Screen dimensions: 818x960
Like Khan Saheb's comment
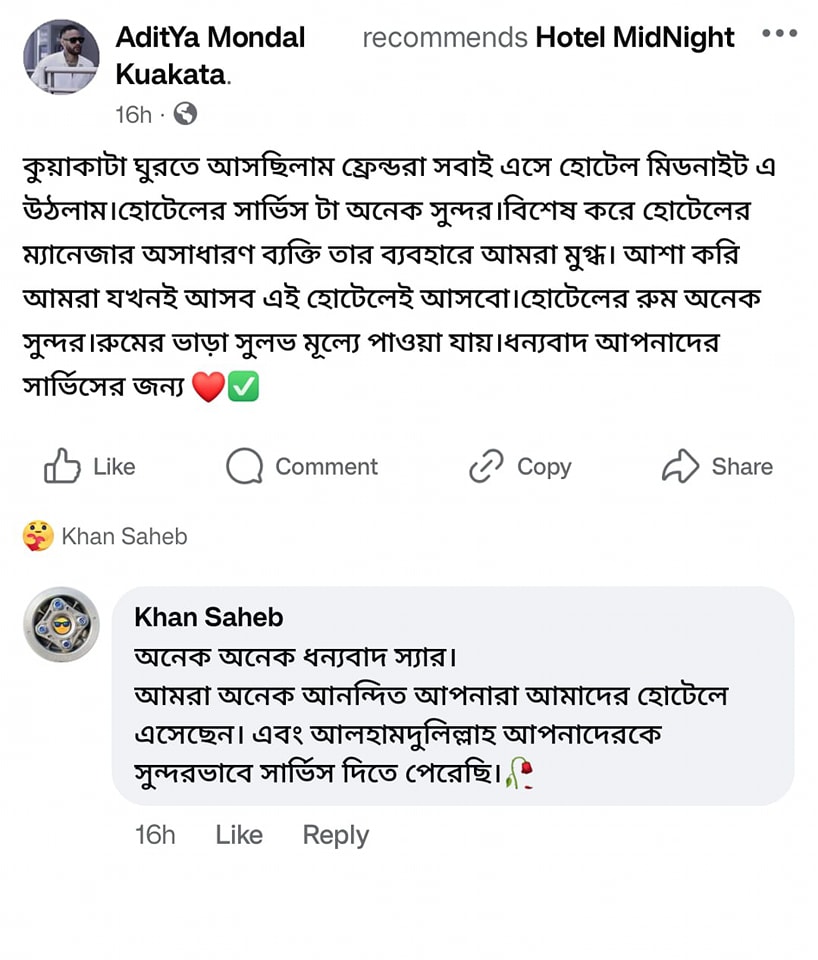[x=239, y=835]
